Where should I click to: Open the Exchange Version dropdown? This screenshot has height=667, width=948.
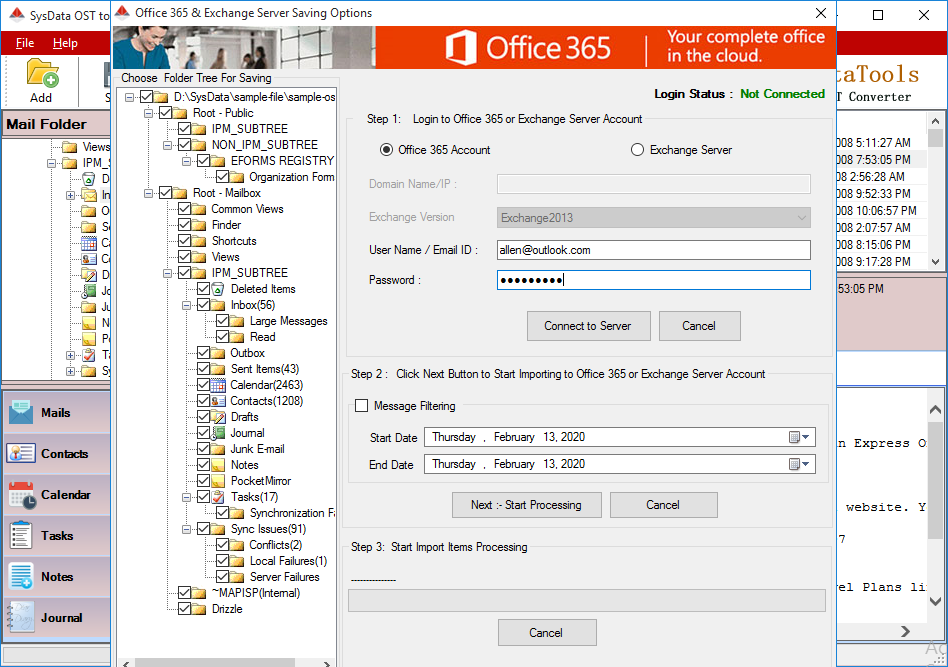click(x=654, y=218)
